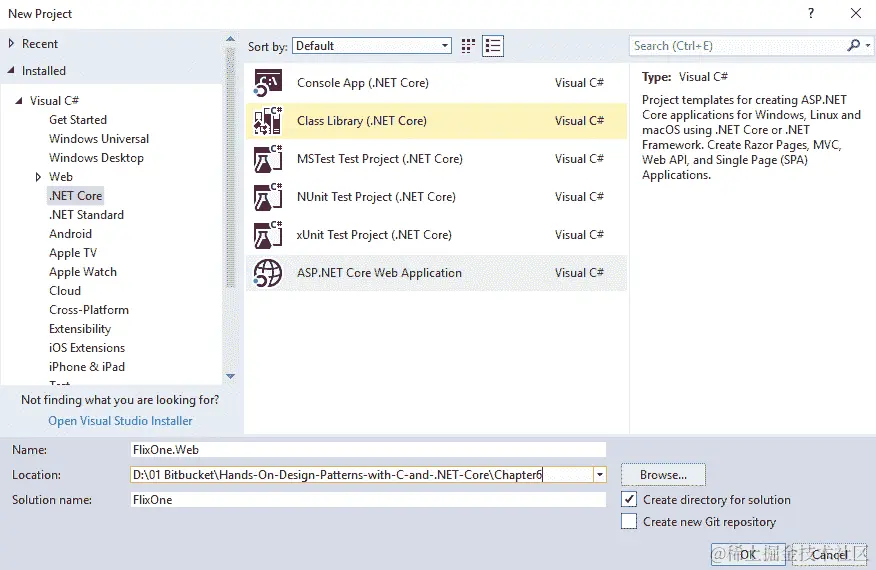Click the Location path field

coord(361,475)
